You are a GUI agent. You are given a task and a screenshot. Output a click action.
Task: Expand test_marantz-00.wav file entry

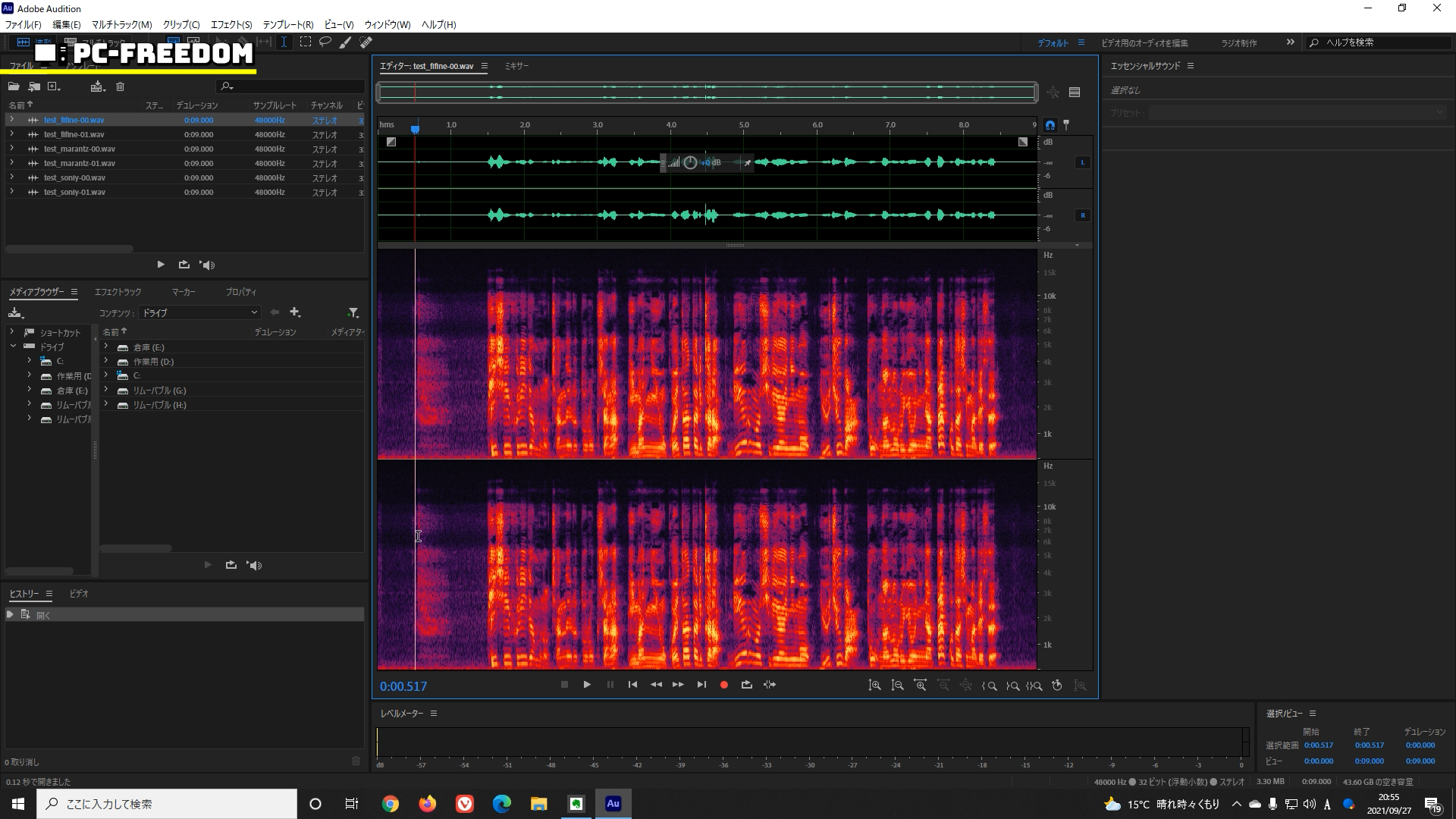[11, 149]
